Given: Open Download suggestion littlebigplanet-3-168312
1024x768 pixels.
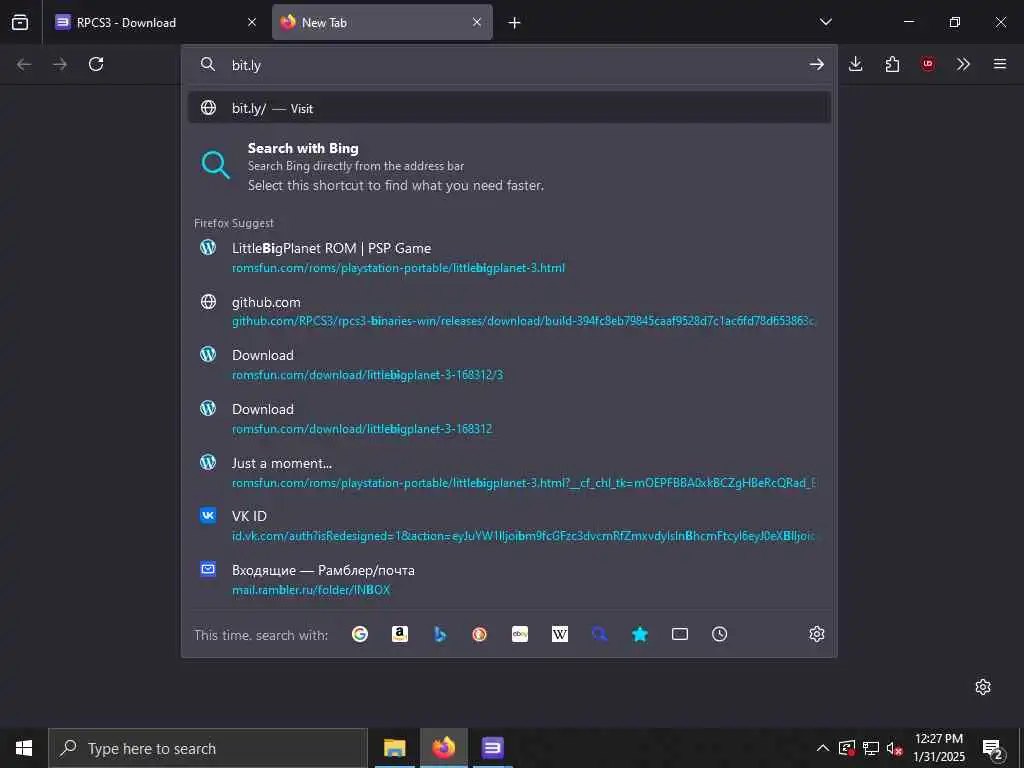Looking at the screenshot, I should click(509, 419).
